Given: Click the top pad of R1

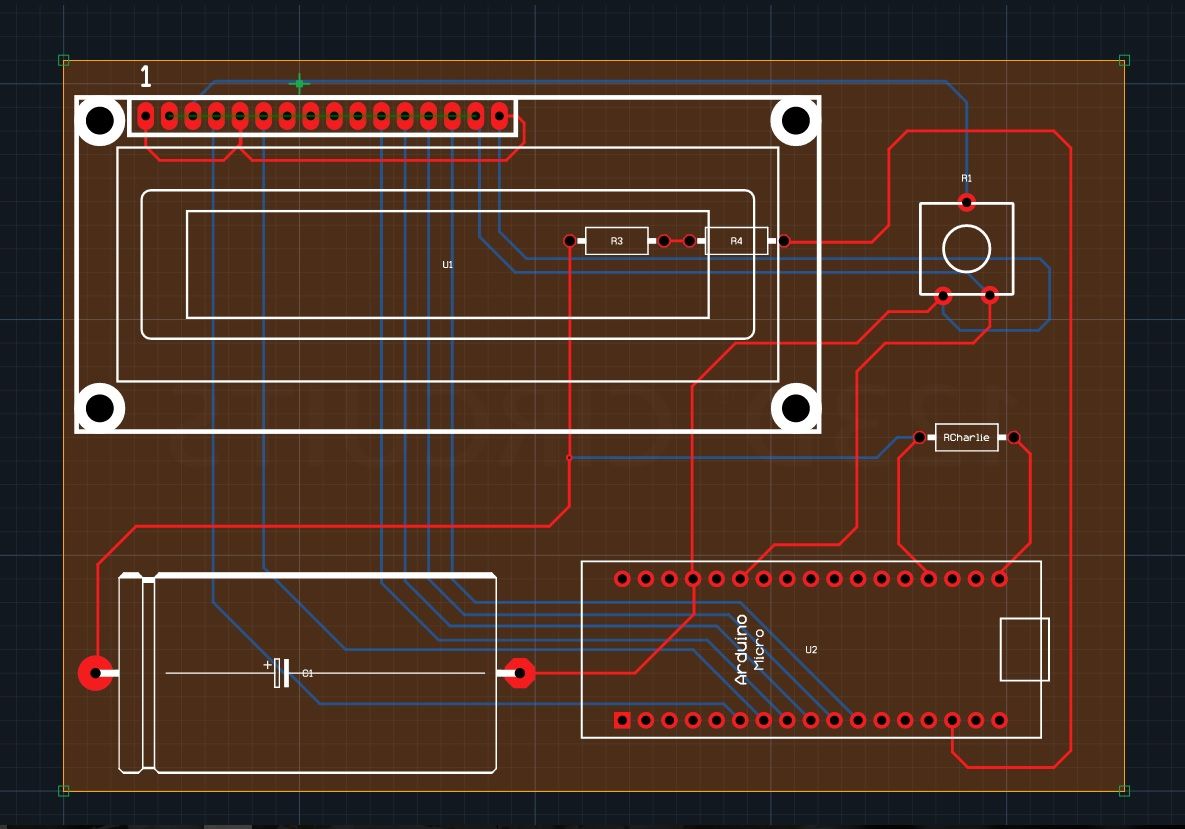Looking at the screenshot, I should coord(966,202).
